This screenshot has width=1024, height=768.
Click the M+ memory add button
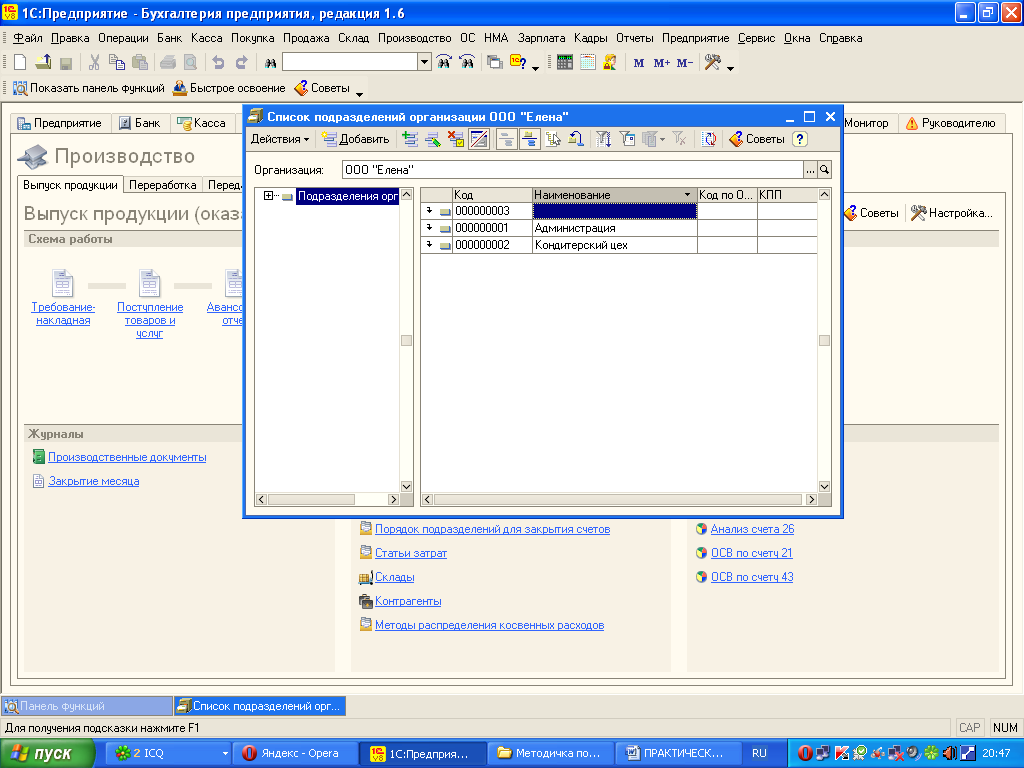coord(662,63)
